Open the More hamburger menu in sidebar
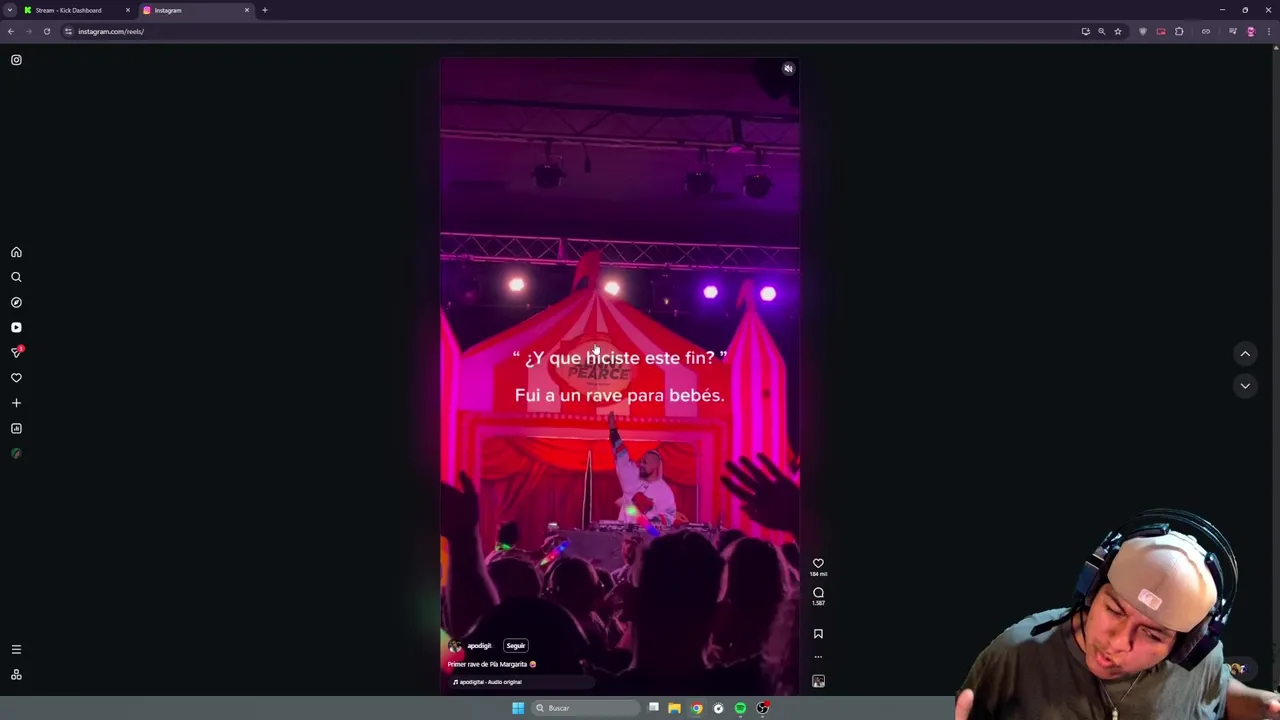The height and width of the screenshot is (720, 1280). click(16, 650)
